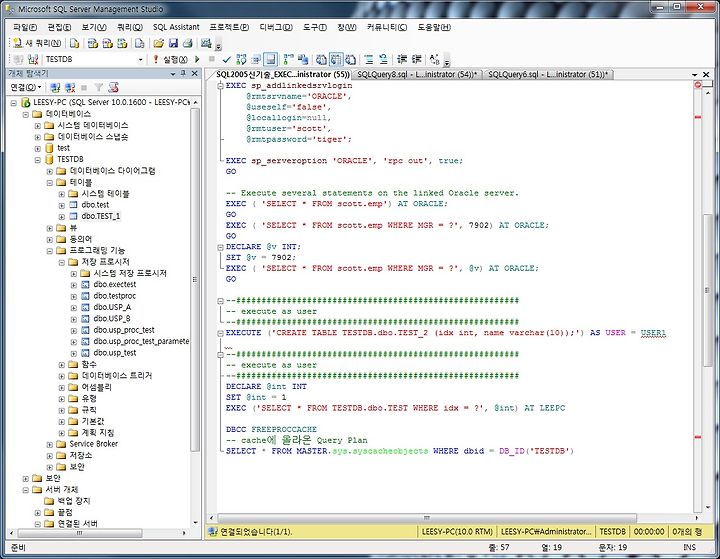The image size is (720, 559).
Task: Open the active documents dropdown arrow beside tabs
Action: [x=694, y=74]
